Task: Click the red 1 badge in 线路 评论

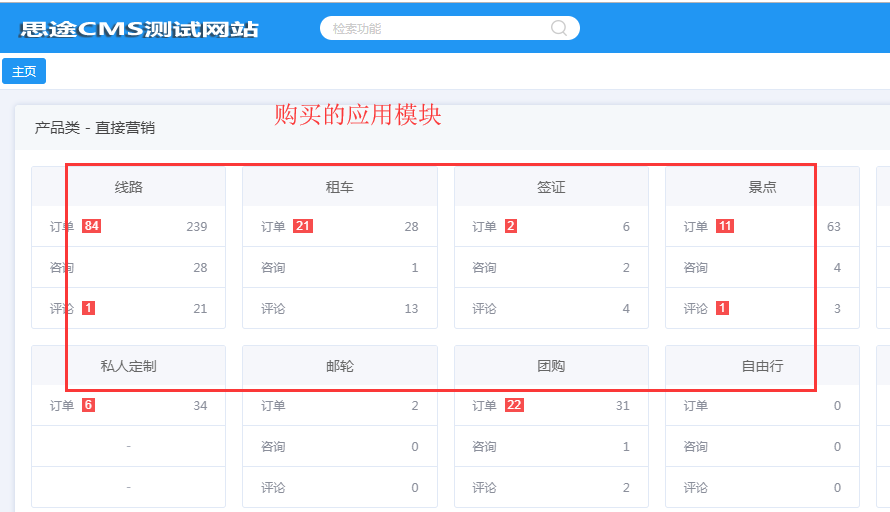Action: (x=88, y=308)
